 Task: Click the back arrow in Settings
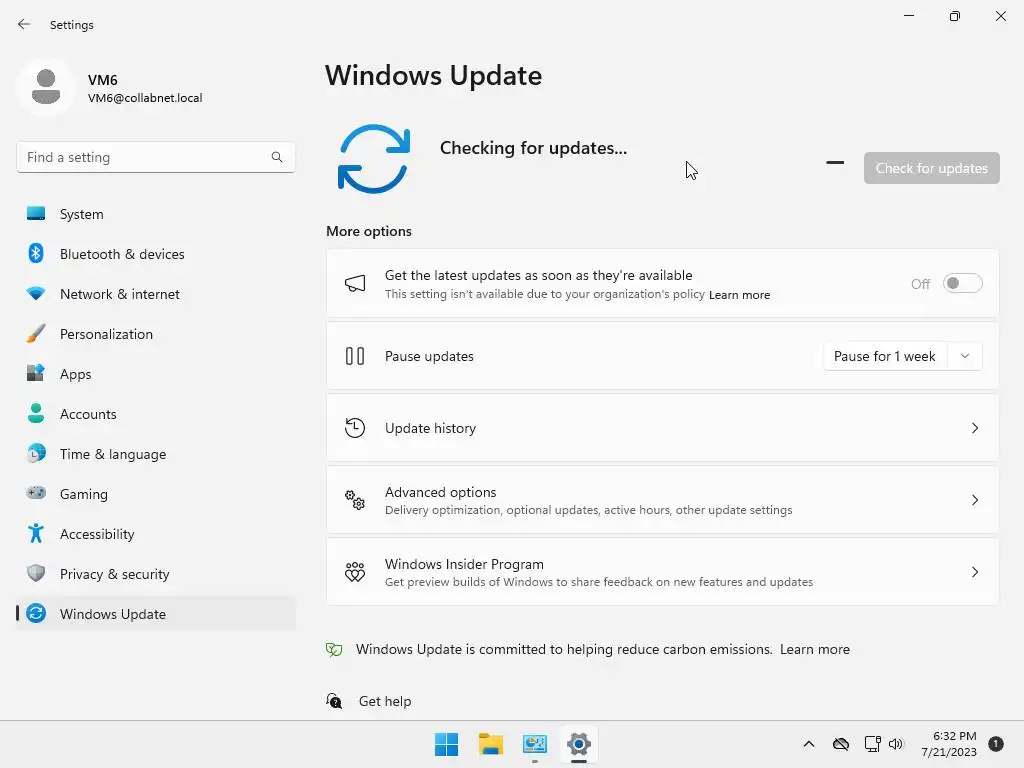24,24
